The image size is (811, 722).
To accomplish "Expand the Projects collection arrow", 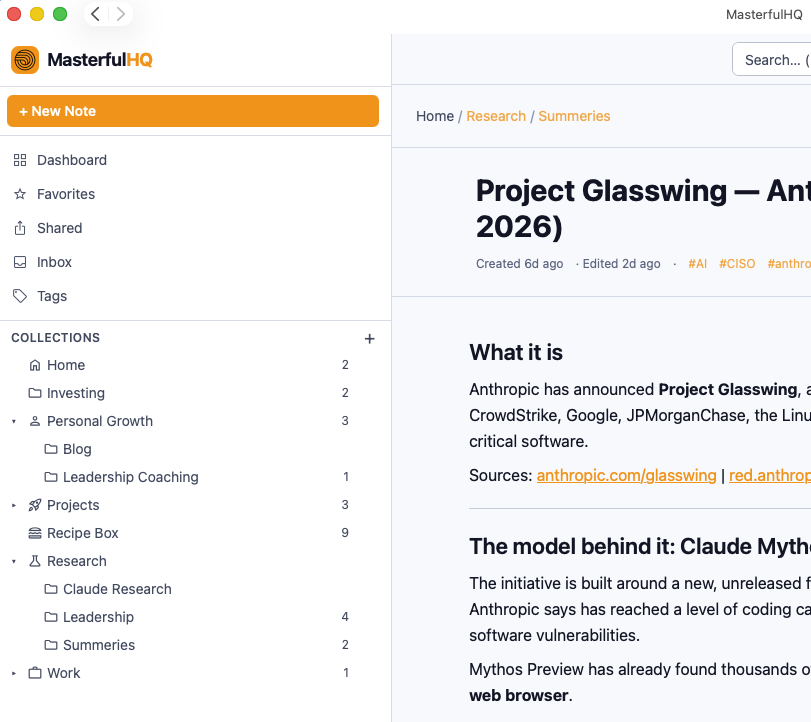I will point(14,505).
